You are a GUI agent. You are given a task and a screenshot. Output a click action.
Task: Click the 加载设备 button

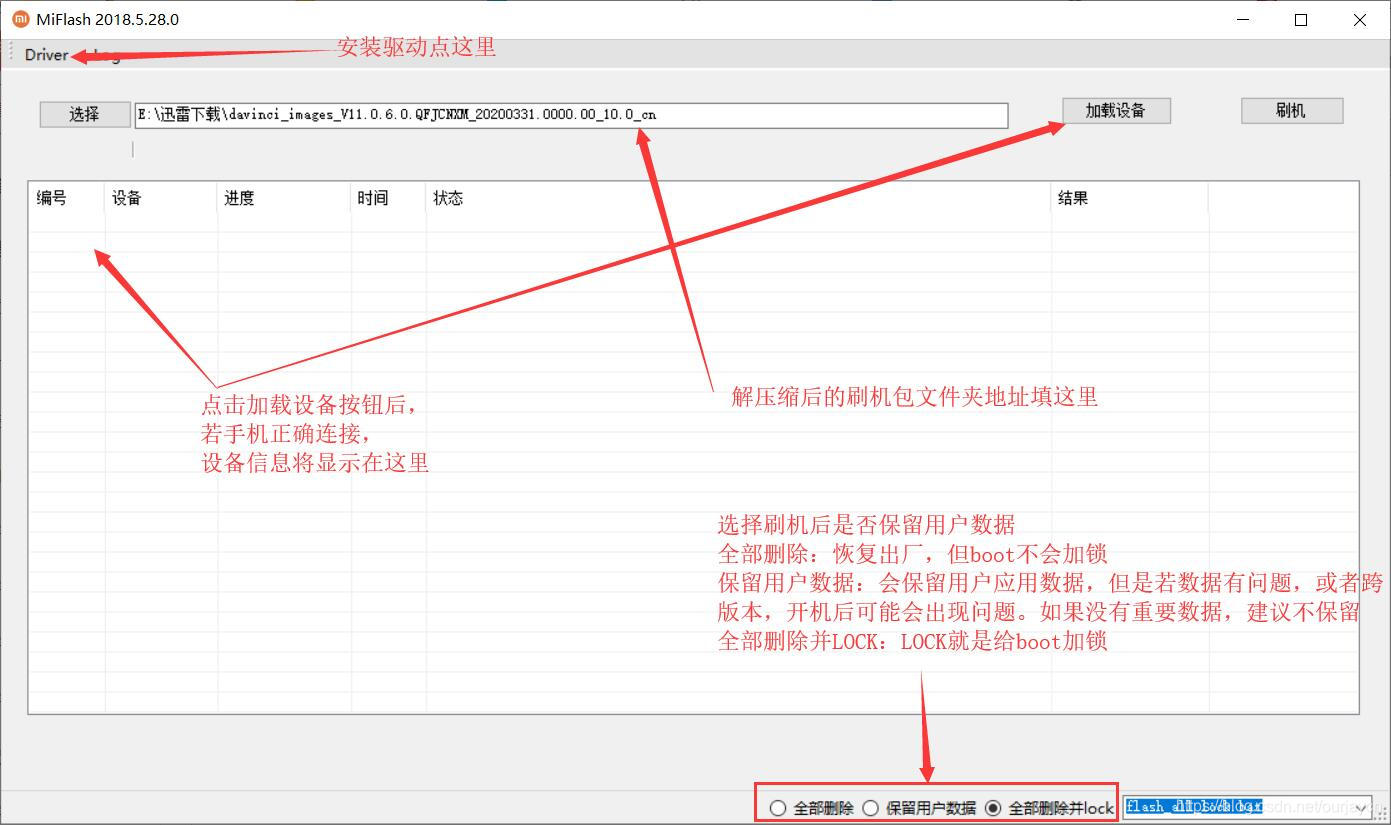click(1115, 110)
